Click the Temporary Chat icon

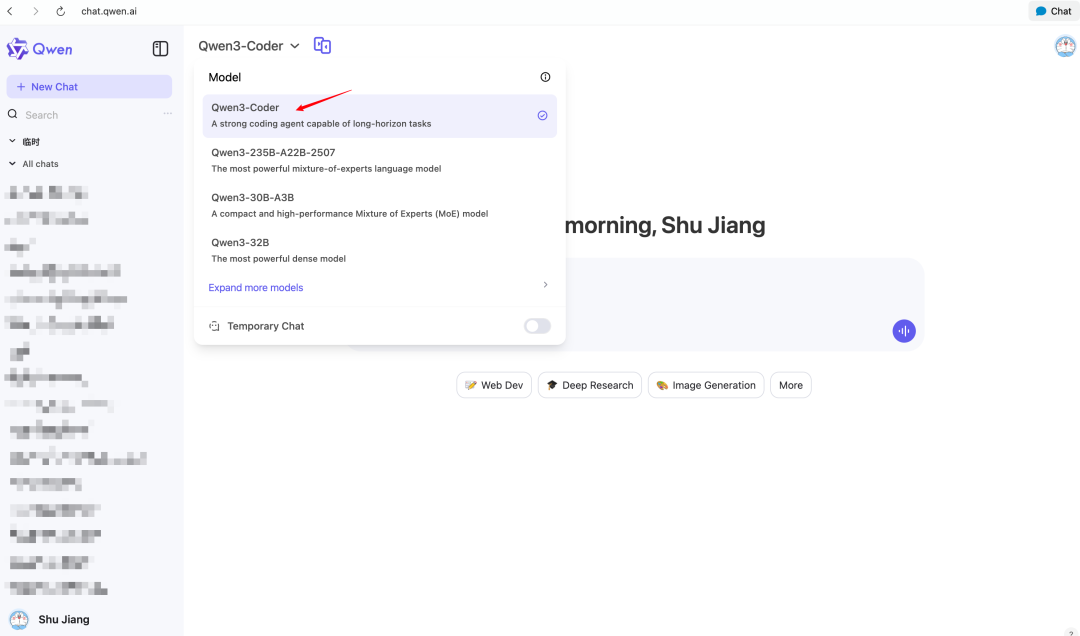pos(214,326)
